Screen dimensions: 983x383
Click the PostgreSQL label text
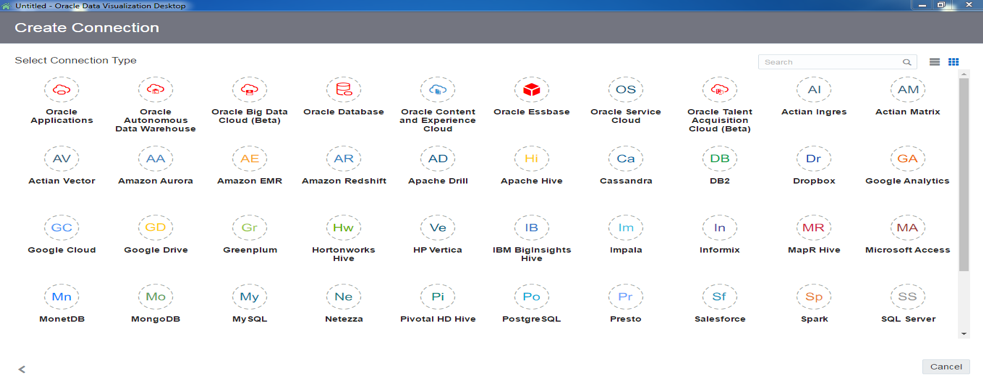532,318
